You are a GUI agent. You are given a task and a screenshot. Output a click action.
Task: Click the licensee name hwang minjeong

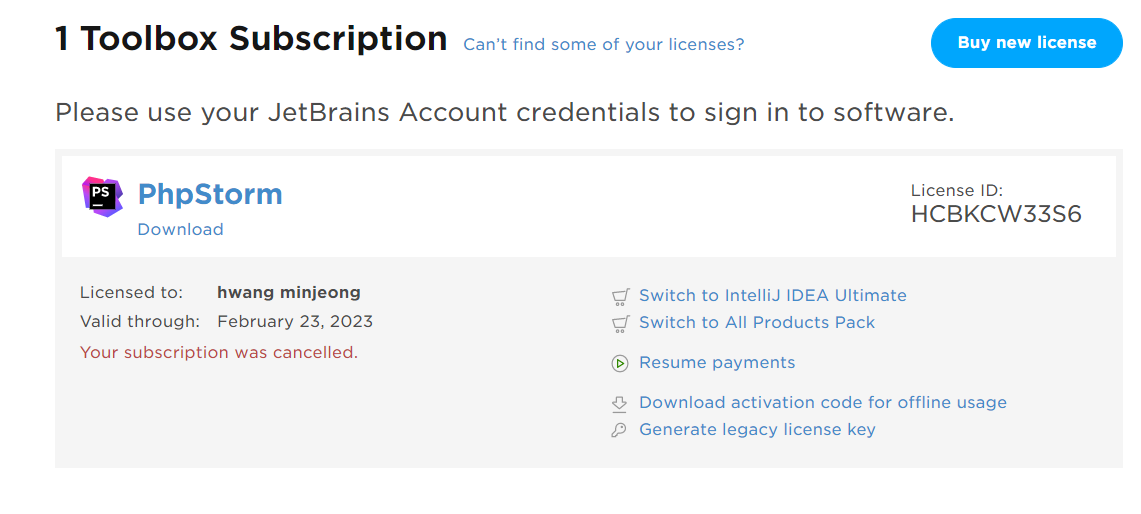point(289,293)
